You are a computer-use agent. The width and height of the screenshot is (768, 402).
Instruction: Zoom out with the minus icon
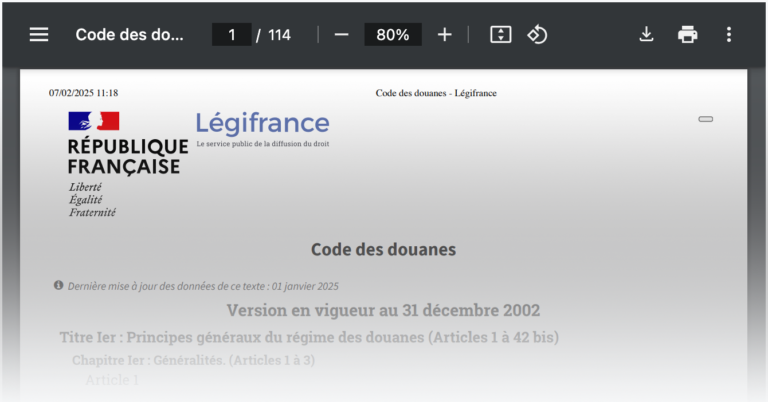341,34
